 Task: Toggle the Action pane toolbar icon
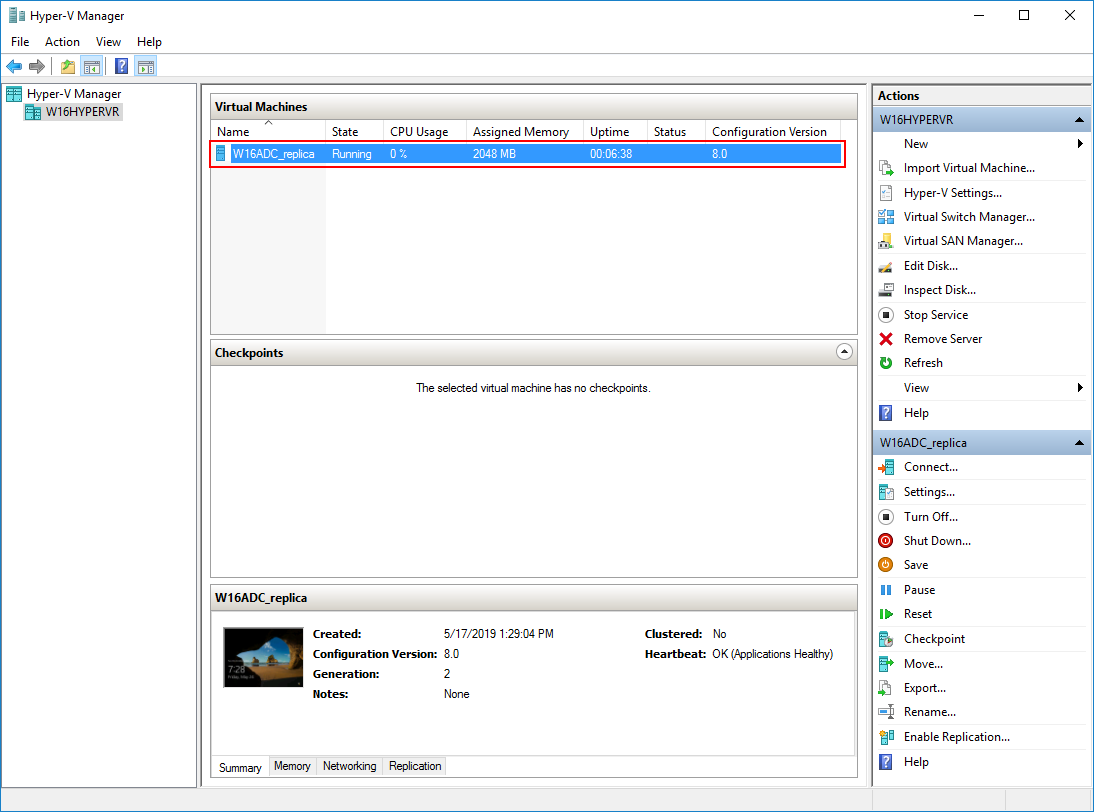click(x=146, y=66)
